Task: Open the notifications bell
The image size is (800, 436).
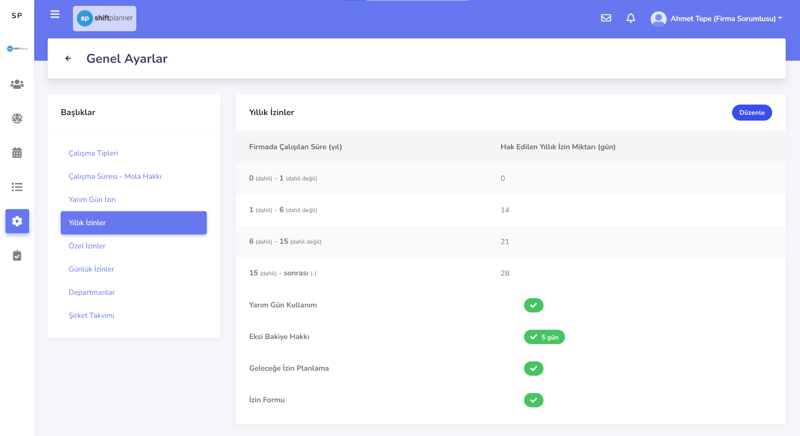Action: tap(631, 18)
